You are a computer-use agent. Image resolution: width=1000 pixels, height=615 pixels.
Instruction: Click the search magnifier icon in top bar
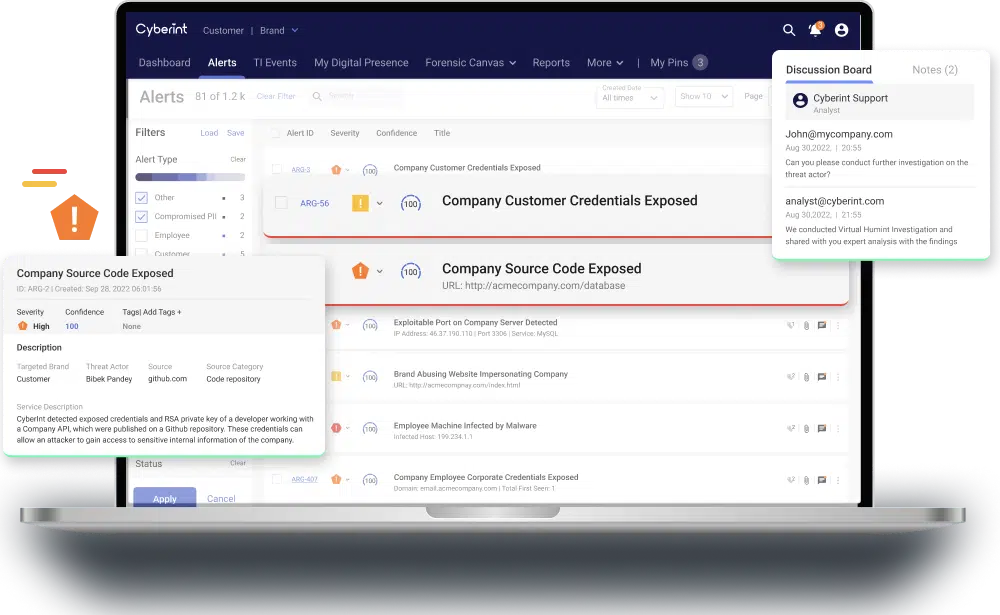[x=789, y=30]
